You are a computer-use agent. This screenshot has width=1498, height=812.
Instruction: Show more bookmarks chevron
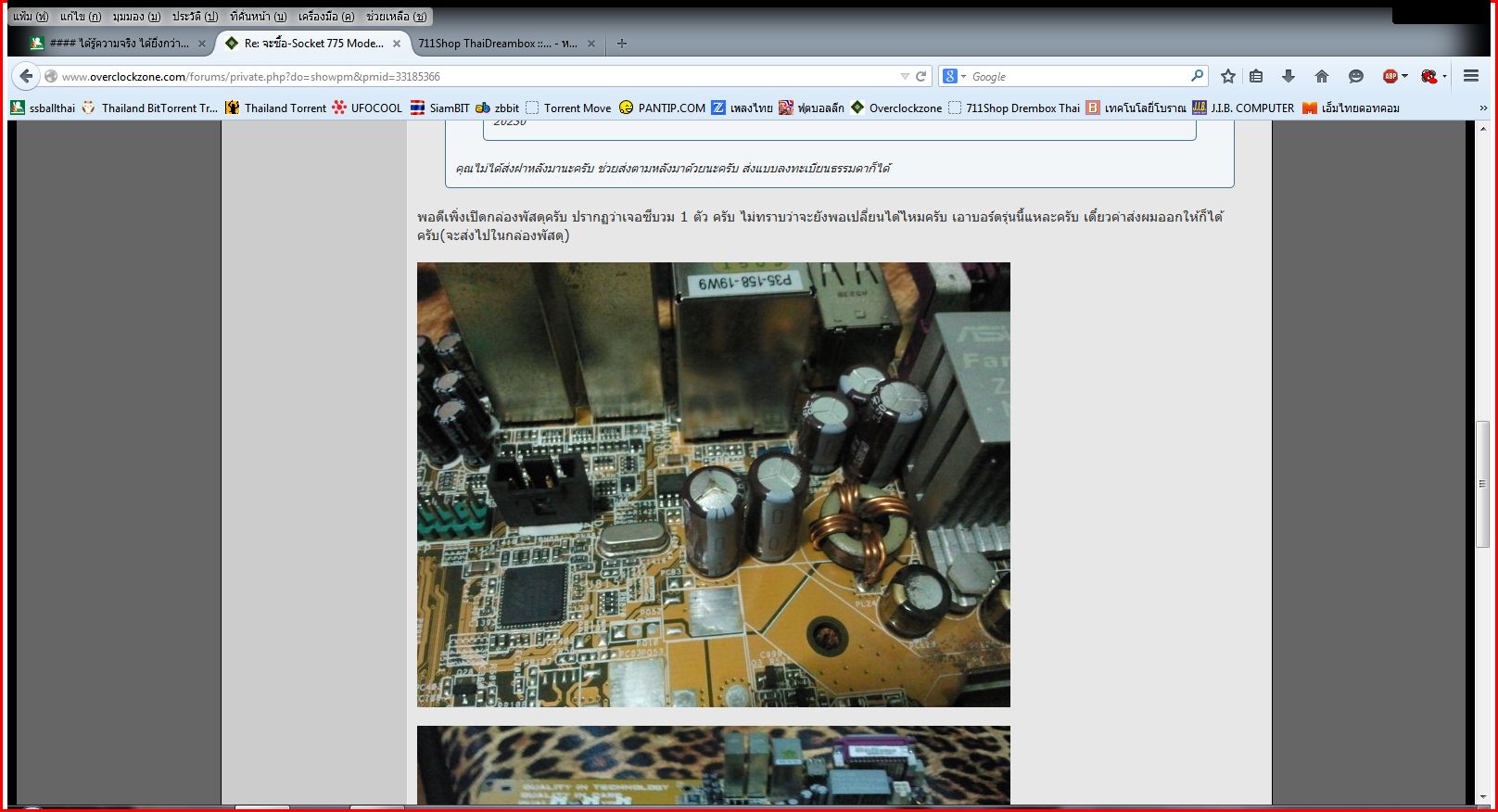pyautogui.click(x=1483, y=108)
